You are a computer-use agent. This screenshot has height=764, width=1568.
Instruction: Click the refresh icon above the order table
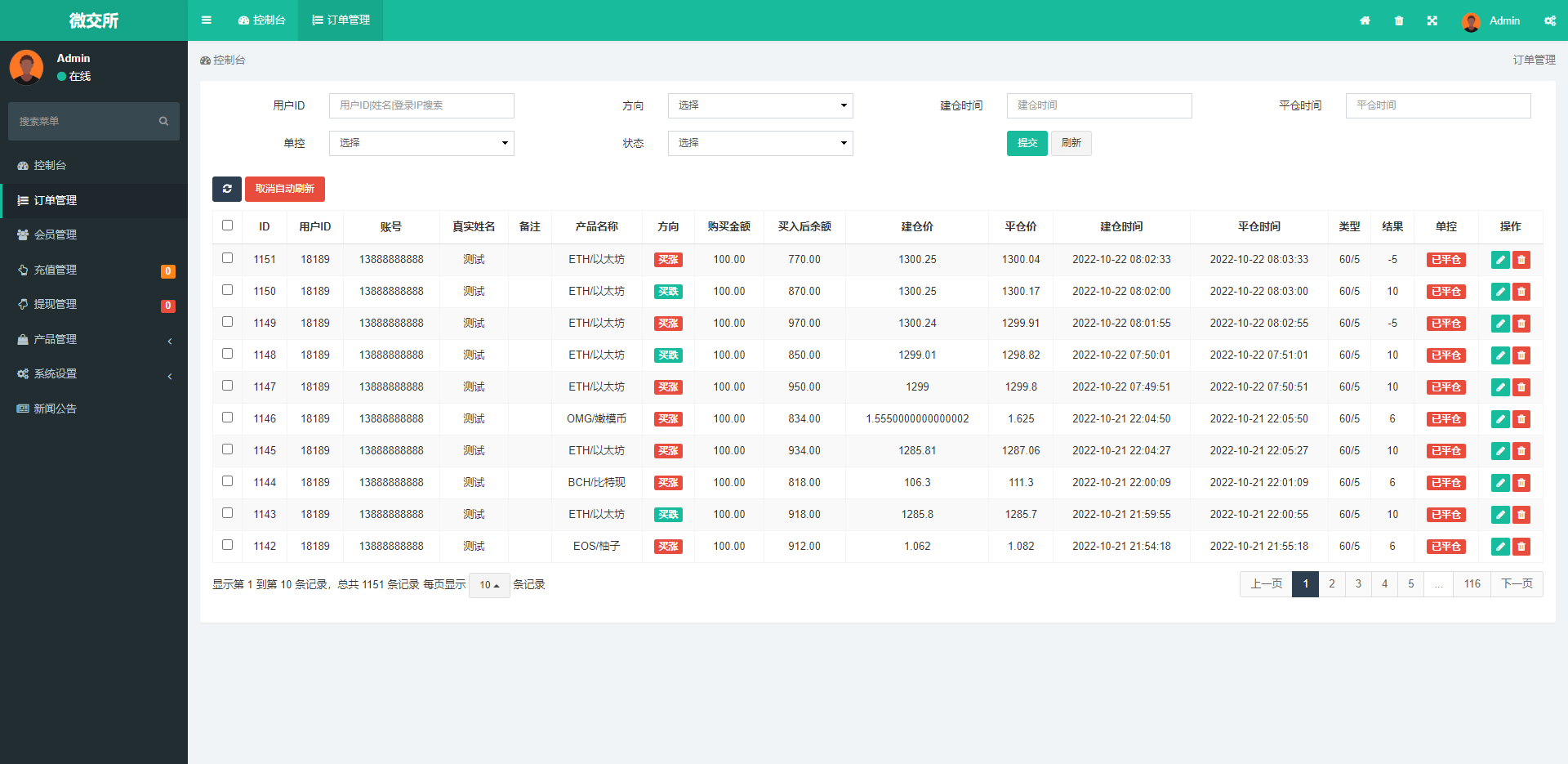click(226, 189)
